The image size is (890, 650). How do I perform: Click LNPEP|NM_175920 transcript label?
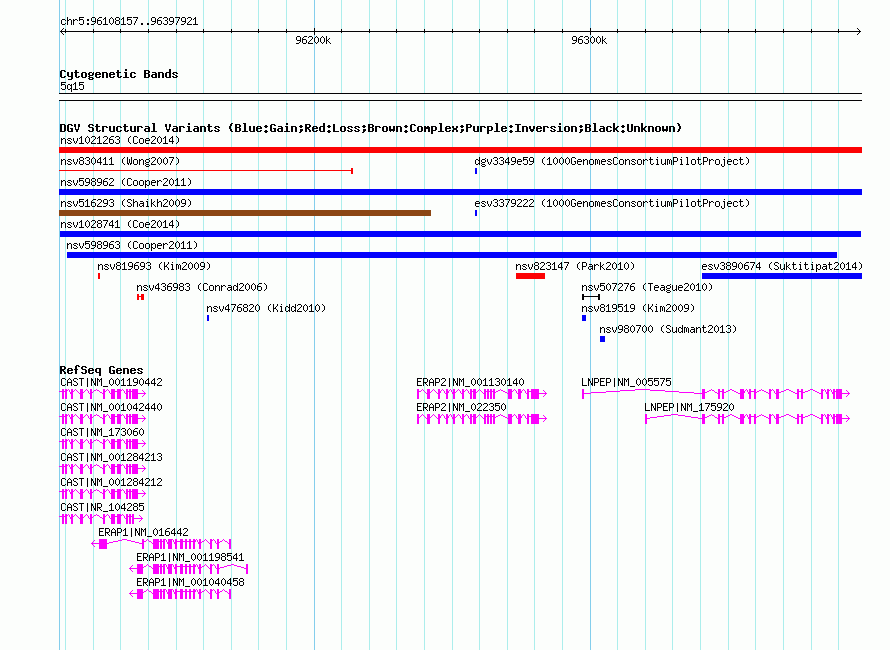(x=689, y=407)
